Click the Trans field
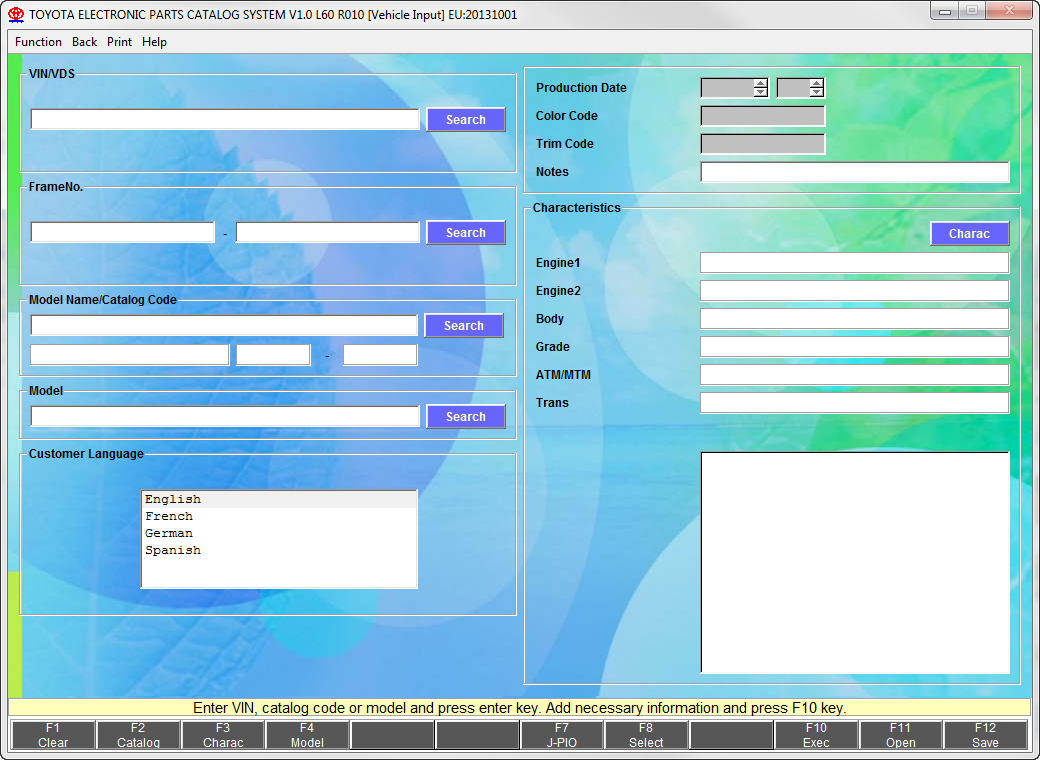The image size is (1040, 760). pyautogui.click(x=854, y=403)
